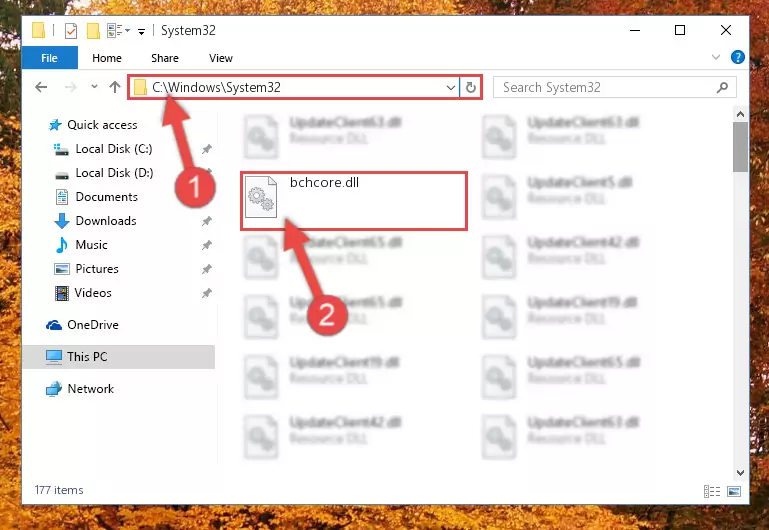Click the pin icon beside Downloads
The image size is (769, 530).
[207, 221]
